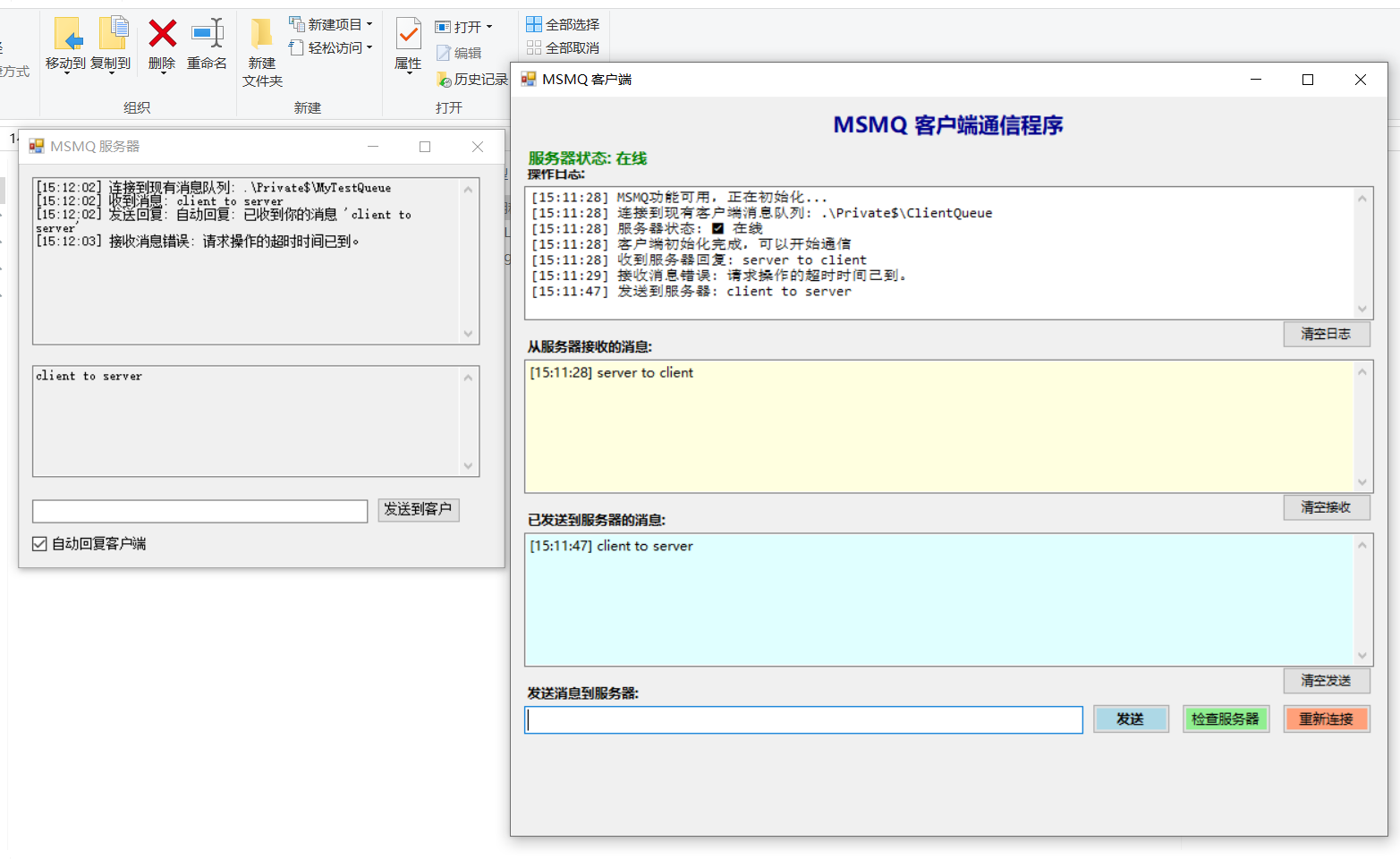
Task: Click the 'MSMQ 客户端通信程序' heading
Action: point(948,124)
